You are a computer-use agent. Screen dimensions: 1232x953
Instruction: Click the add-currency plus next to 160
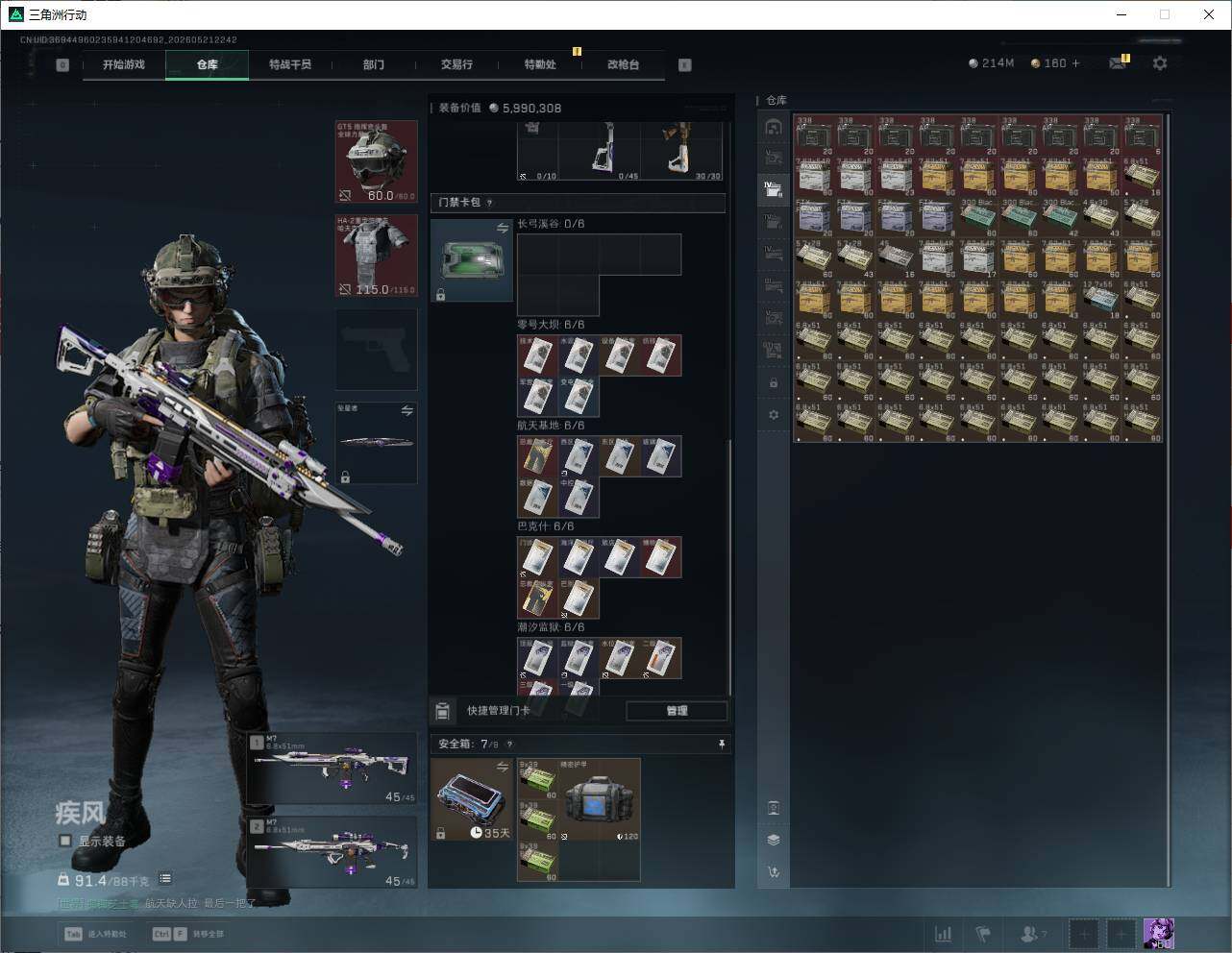1075,63
